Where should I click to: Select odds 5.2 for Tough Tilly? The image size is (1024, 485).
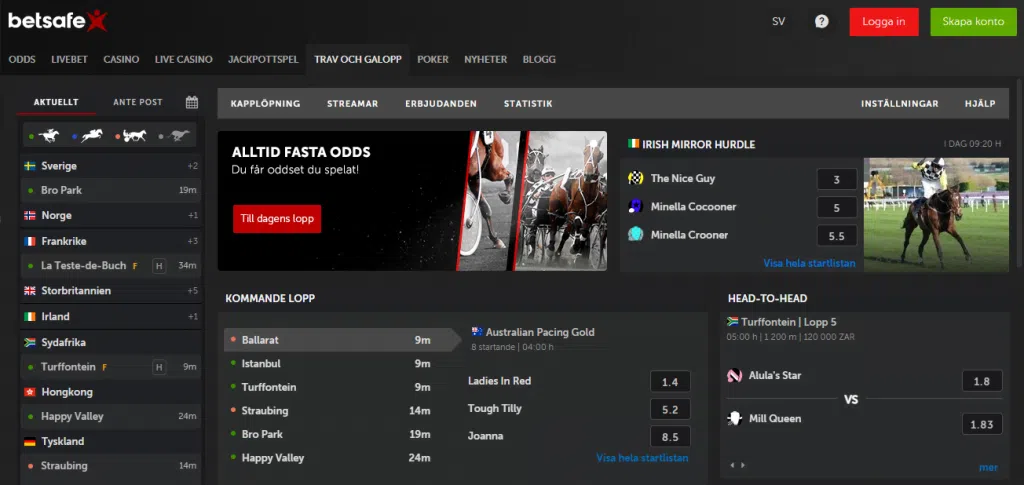(x=670, y=410)
